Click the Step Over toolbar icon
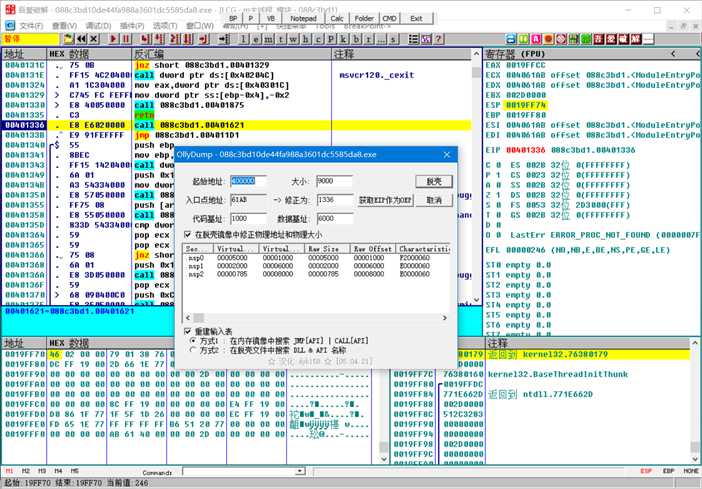Viewport: 702px width, 489px height. pyautogui.click(x=159, y=39)
